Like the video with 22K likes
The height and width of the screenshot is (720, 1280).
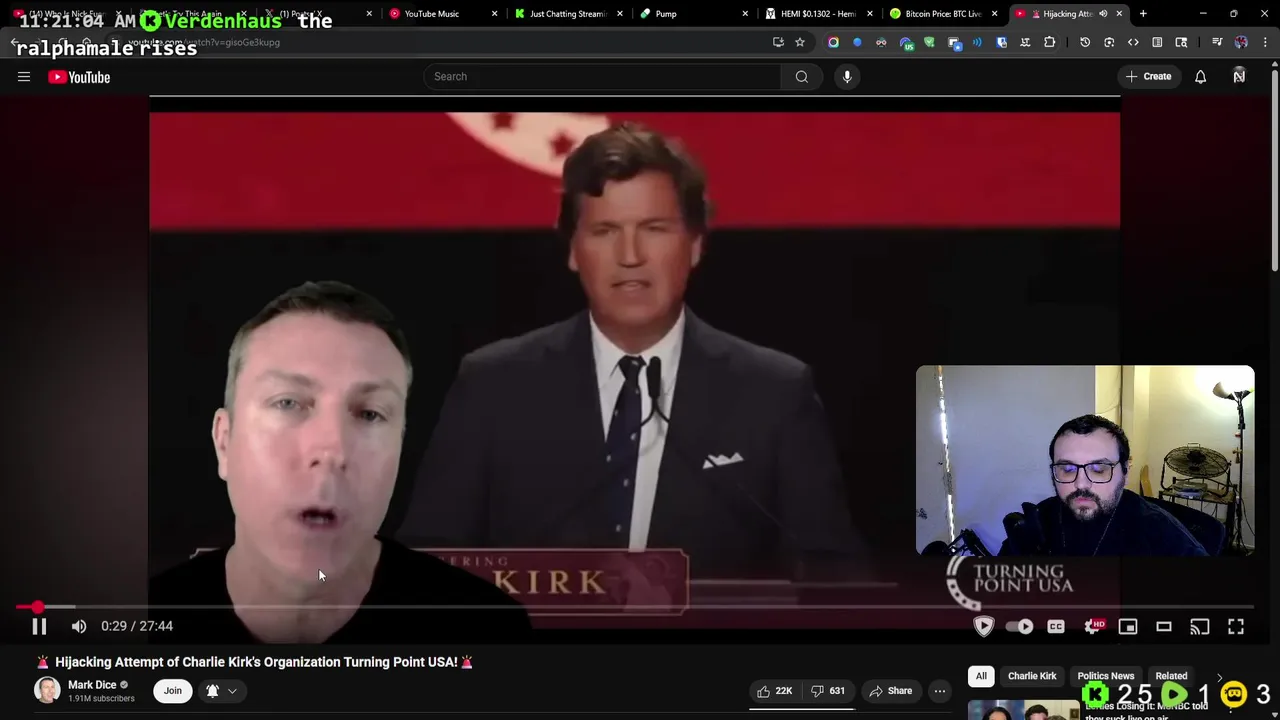[775, 691]
